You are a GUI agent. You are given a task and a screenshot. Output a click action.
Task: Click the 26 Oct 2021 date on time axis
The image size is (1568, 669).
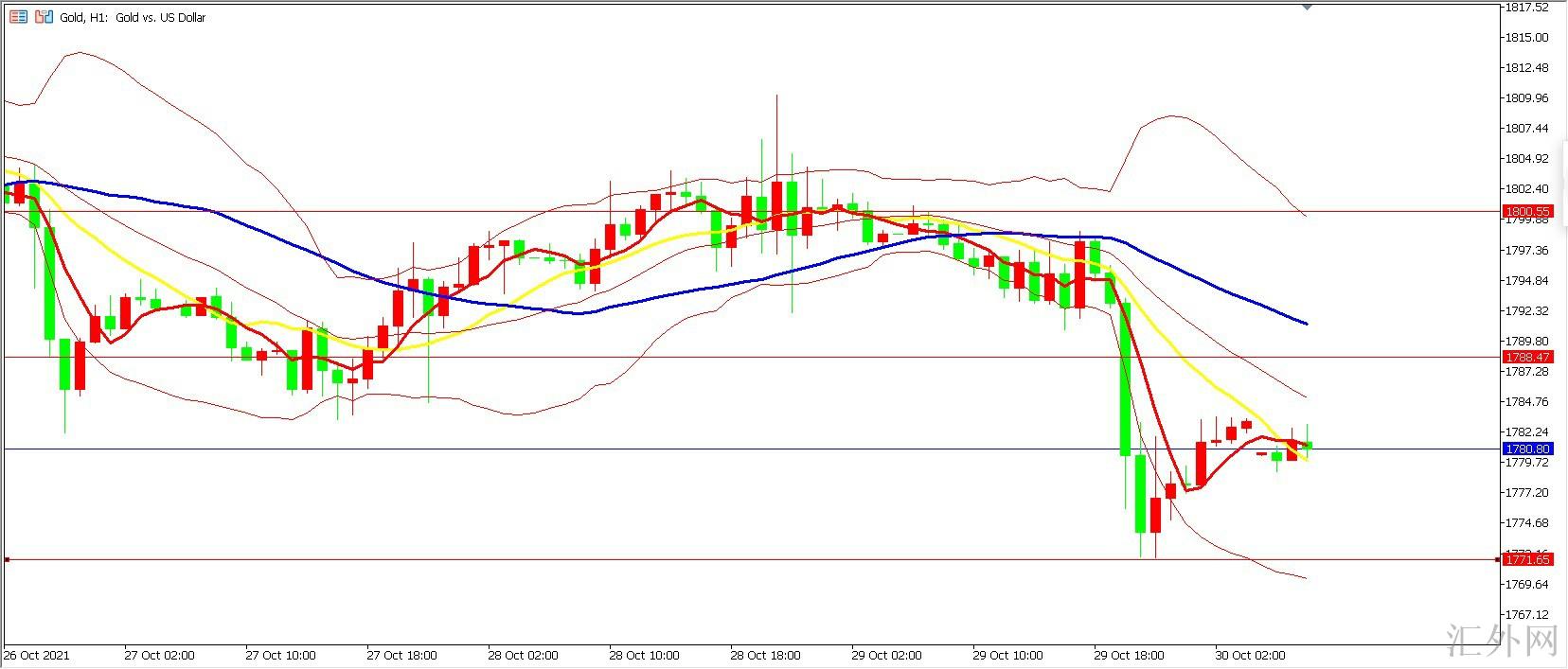click(37, 655)
